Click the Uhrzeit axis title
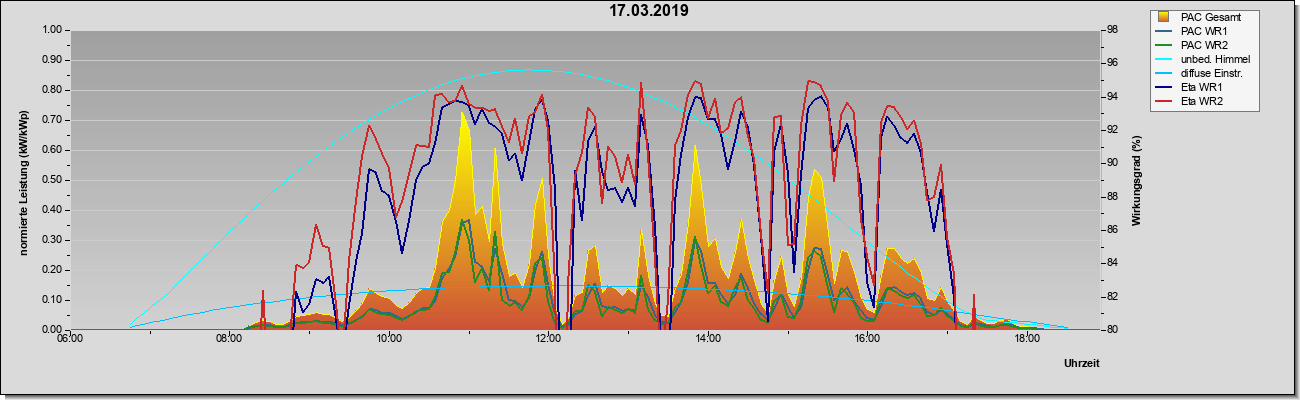Viewport: 1300px width, 400px height. tap(1081, 364)
